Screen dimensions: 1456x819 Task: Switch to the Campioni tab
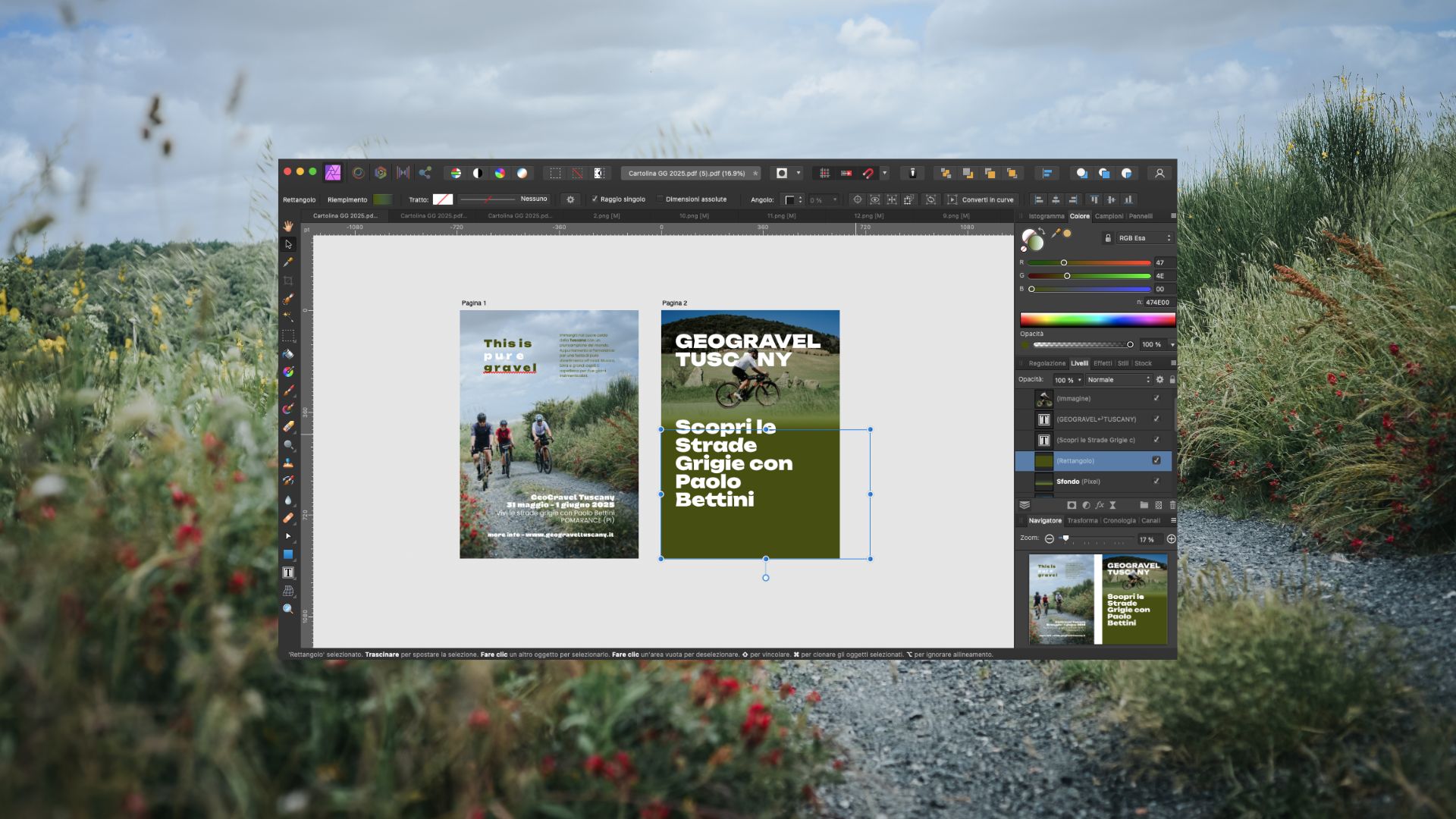pyautogui.click(x=1109, y=216)
